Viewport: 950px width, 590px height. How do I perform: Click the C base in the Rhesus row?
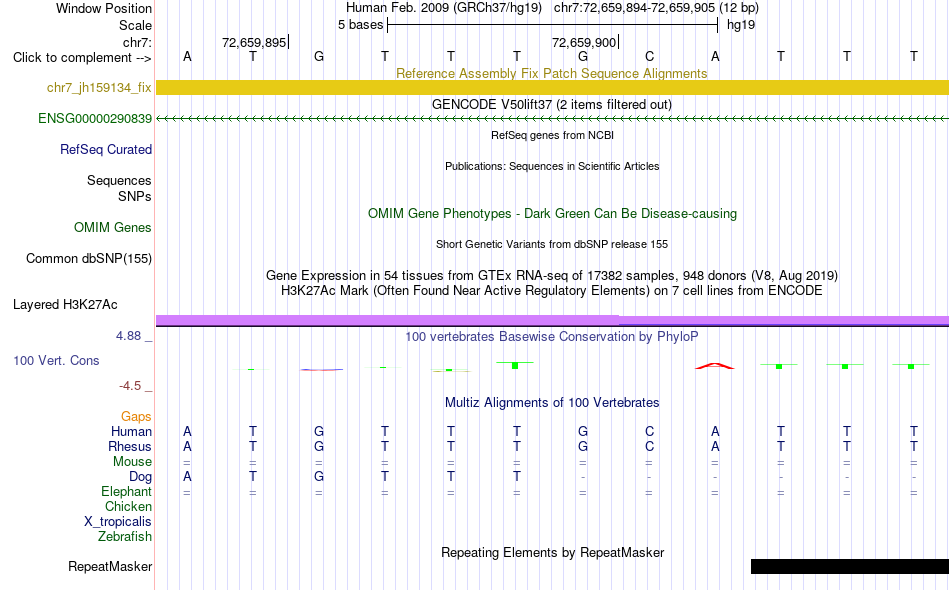(x=649, y=446)
